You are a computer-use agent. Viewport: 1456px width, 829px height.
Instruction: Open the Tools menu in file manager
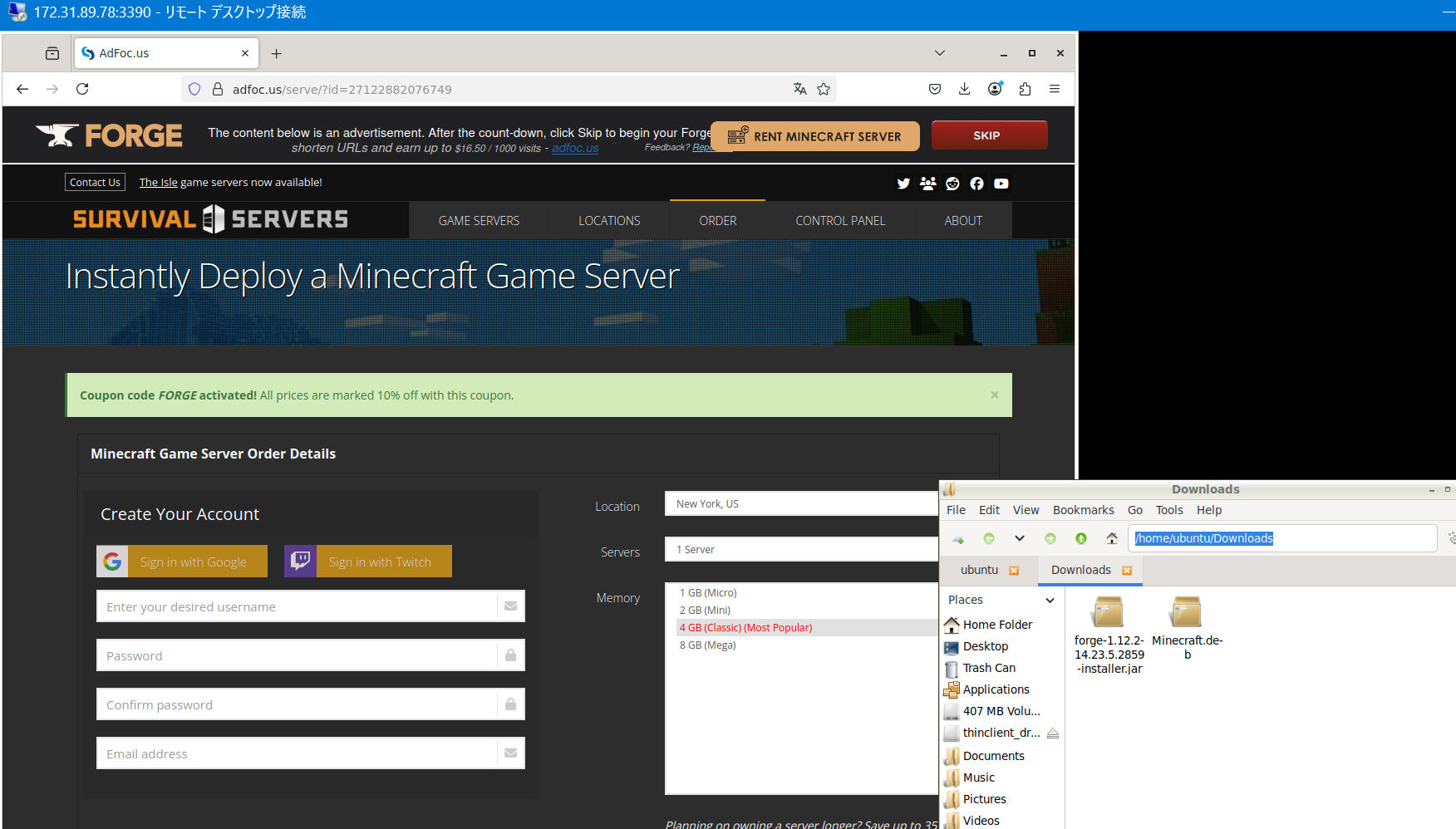pos(1169,510)
